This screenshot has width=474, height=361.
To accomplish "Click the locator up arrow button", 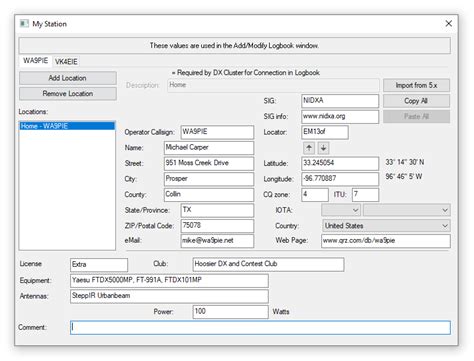I will 309,148.
